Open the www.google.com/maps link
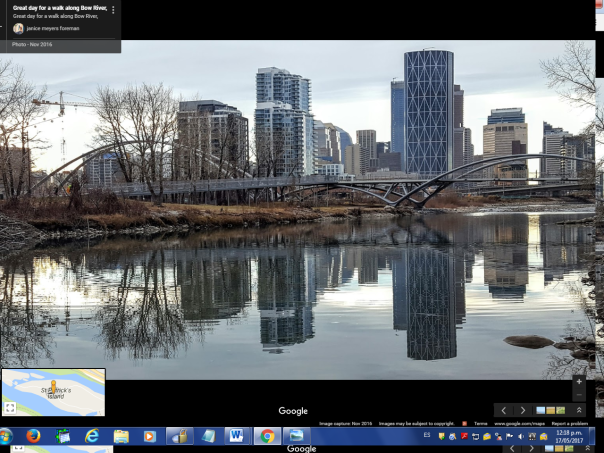 pos(518,423)
